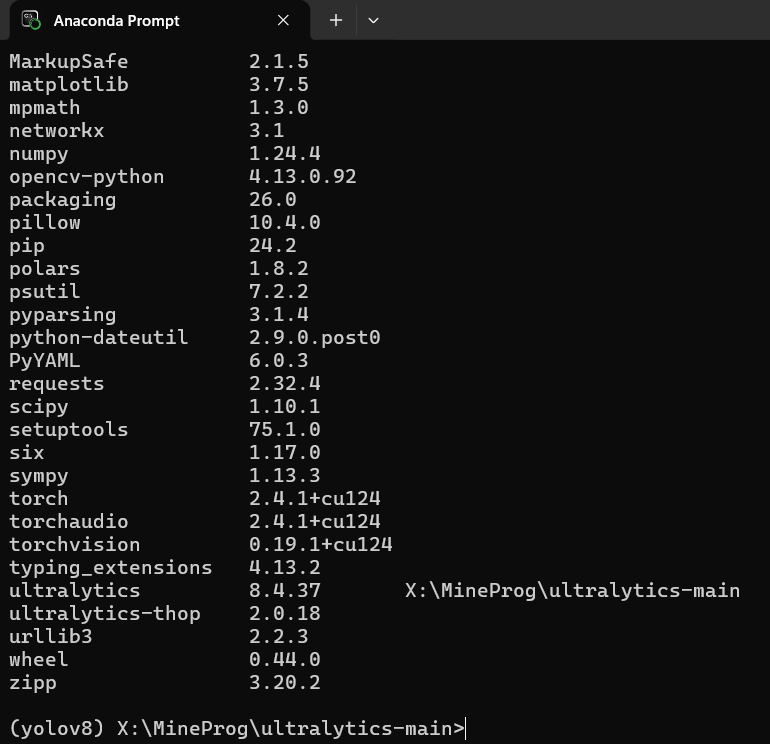Click the PyYAML package name
This screenshot has height=744, width=770.
[x=44, y=361]
